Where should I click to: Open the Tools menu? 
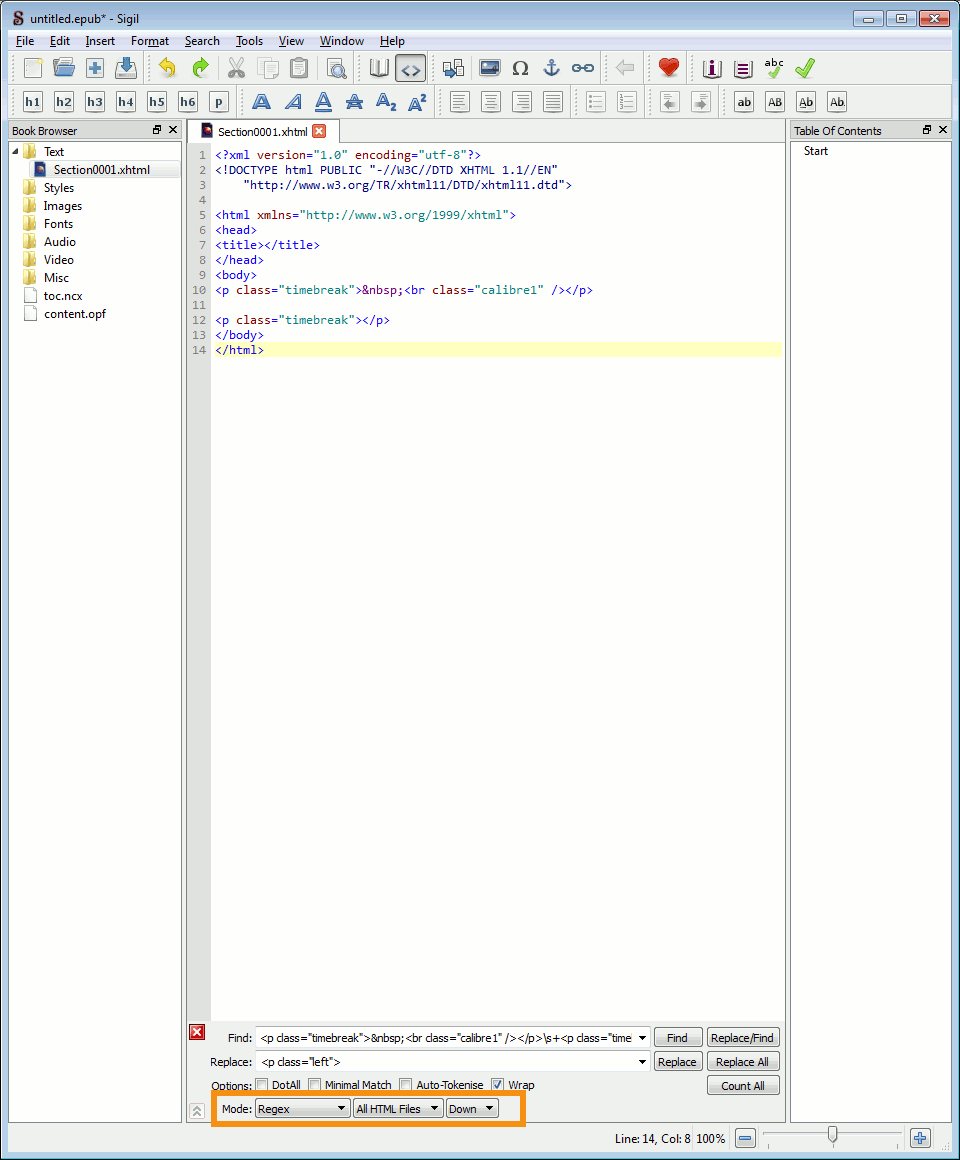(249, 41)
